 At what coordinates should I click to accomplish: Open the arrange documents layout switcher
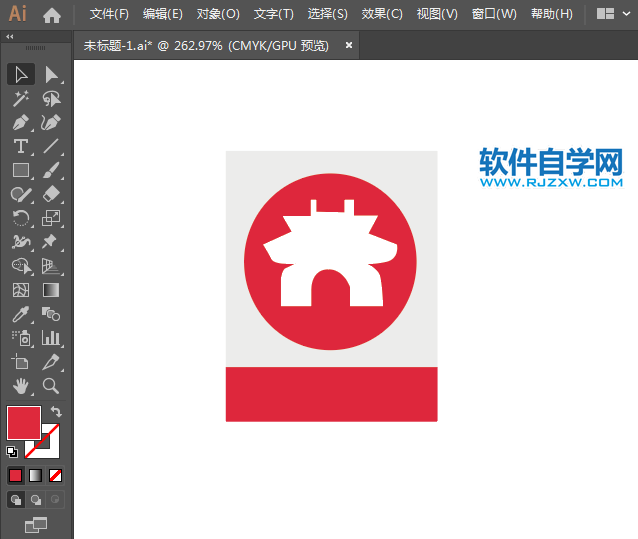[605, 14]
